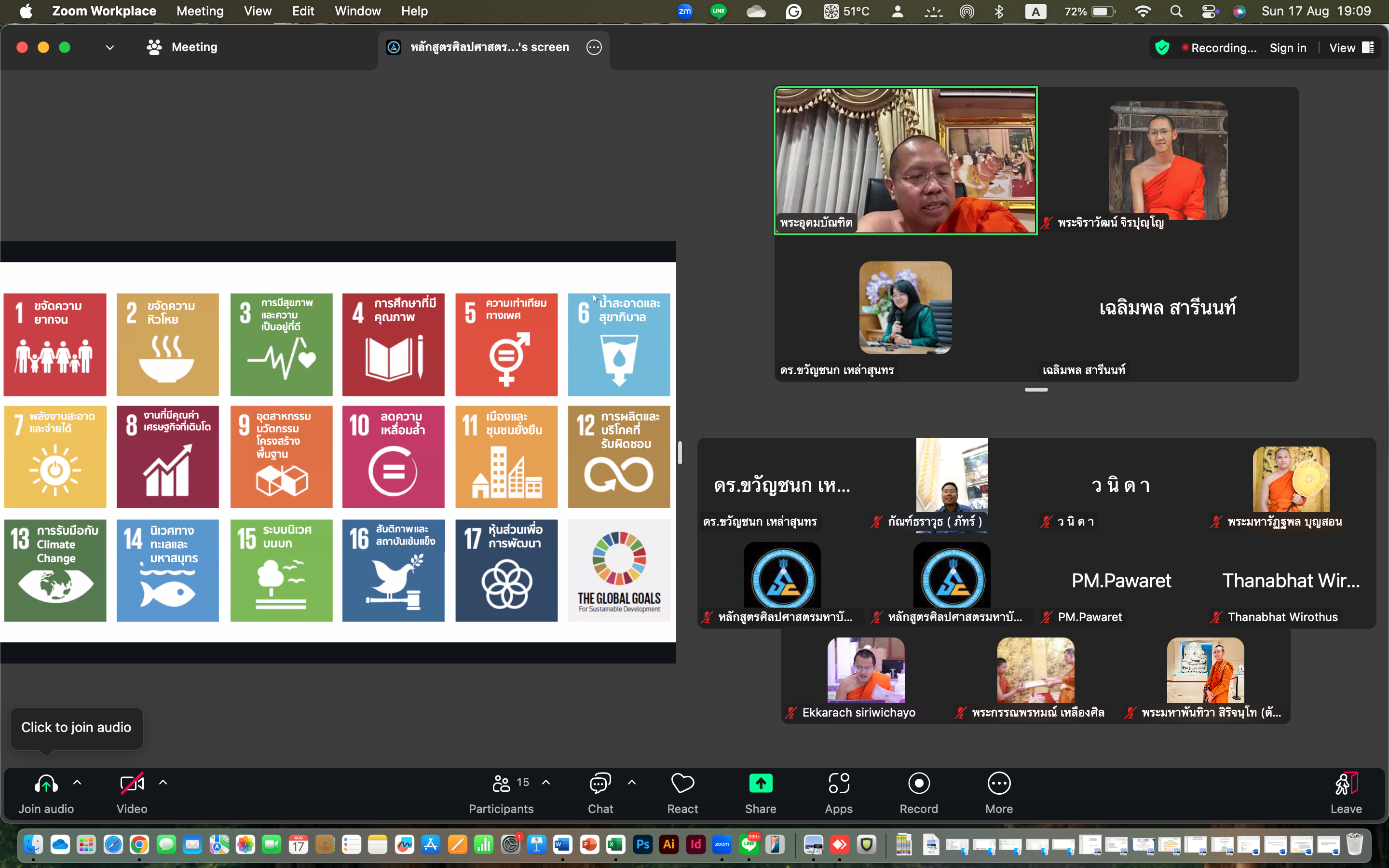The height and width of the screenshot is (868, 1389).
Task: Click the green encryption shield icon
Action: pos(1162,48)
